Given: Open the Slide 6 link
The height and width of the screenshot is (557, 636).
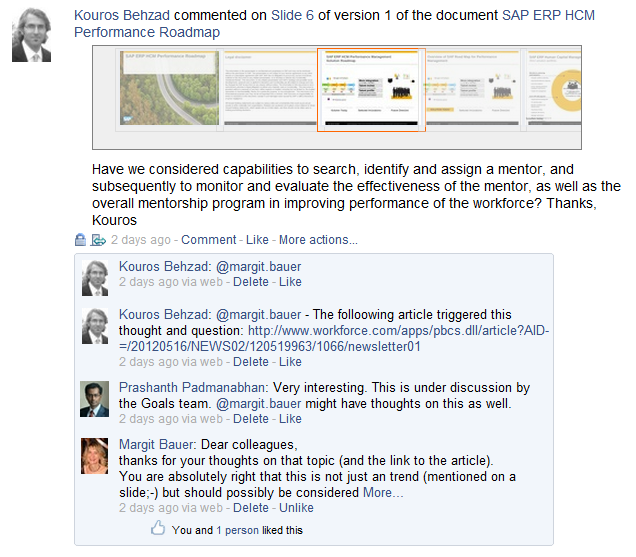Looking at the screenshot, I should [x=292, y=15].
